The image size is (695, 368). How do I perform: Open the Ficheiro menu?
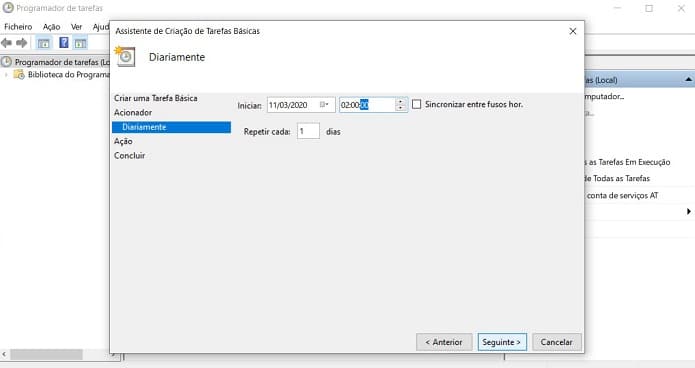click(x=18, y=27)
